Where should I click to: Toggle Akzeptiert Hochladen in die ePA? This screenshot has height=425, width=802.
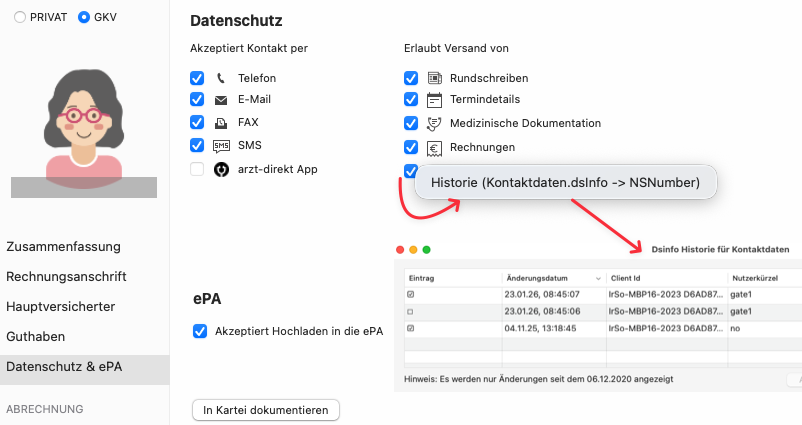tap(200, 331)
